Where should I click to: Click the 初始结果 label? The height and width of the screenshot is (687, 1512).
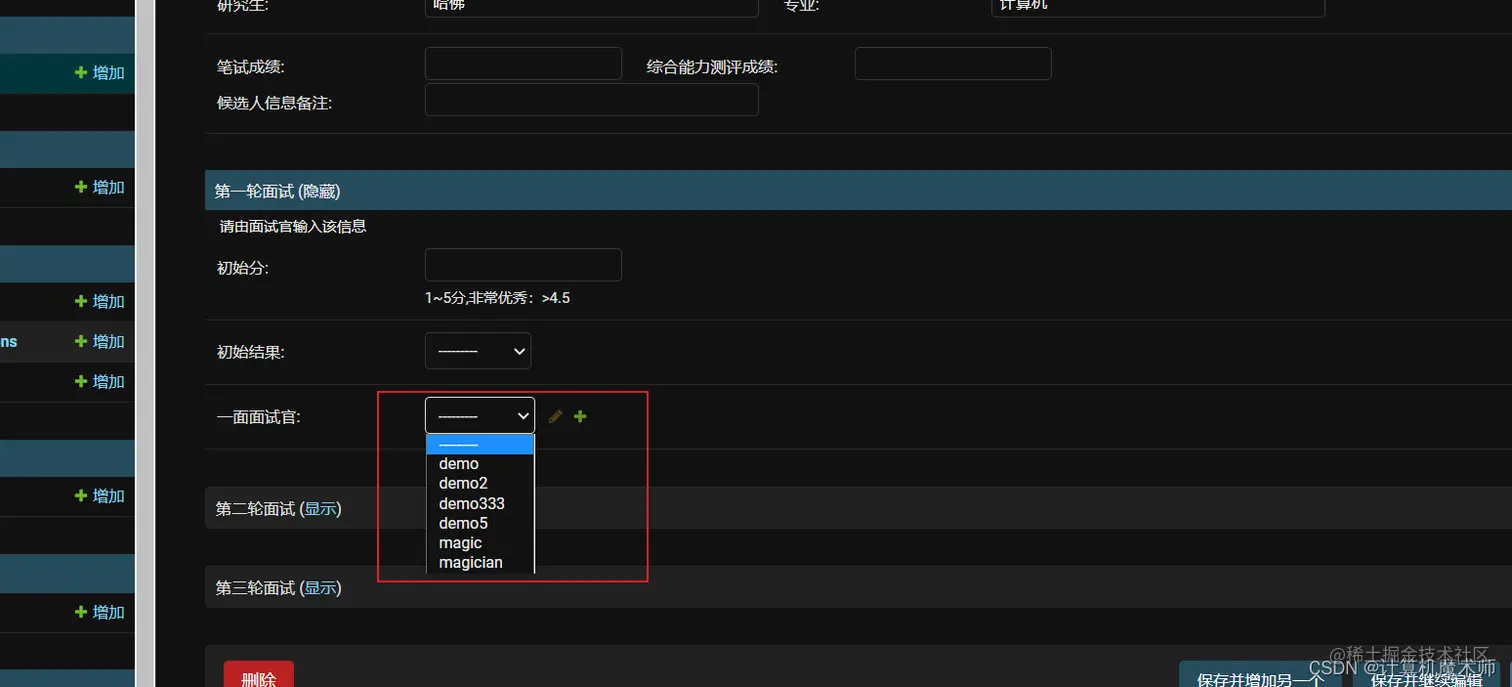point(250,352)
